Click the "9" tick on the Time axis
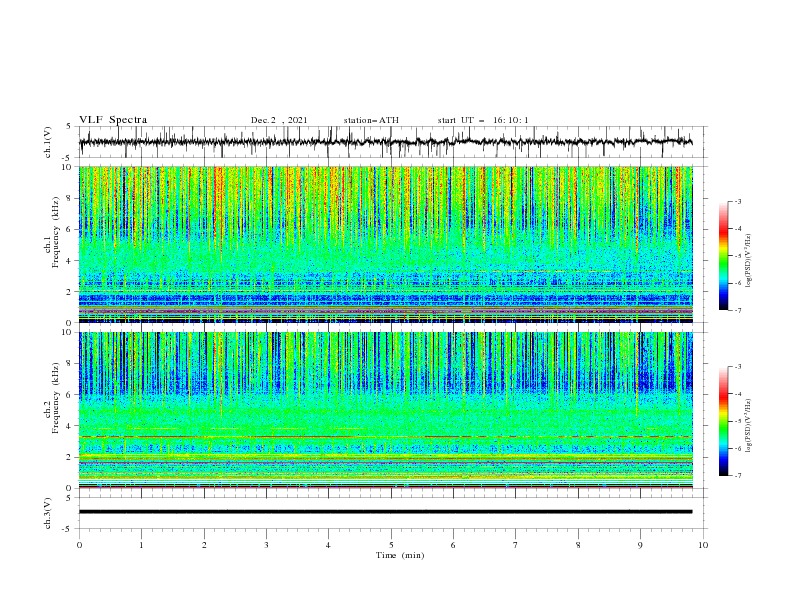Viewport: 792px width, 612px height. click(x=640, y=545)
